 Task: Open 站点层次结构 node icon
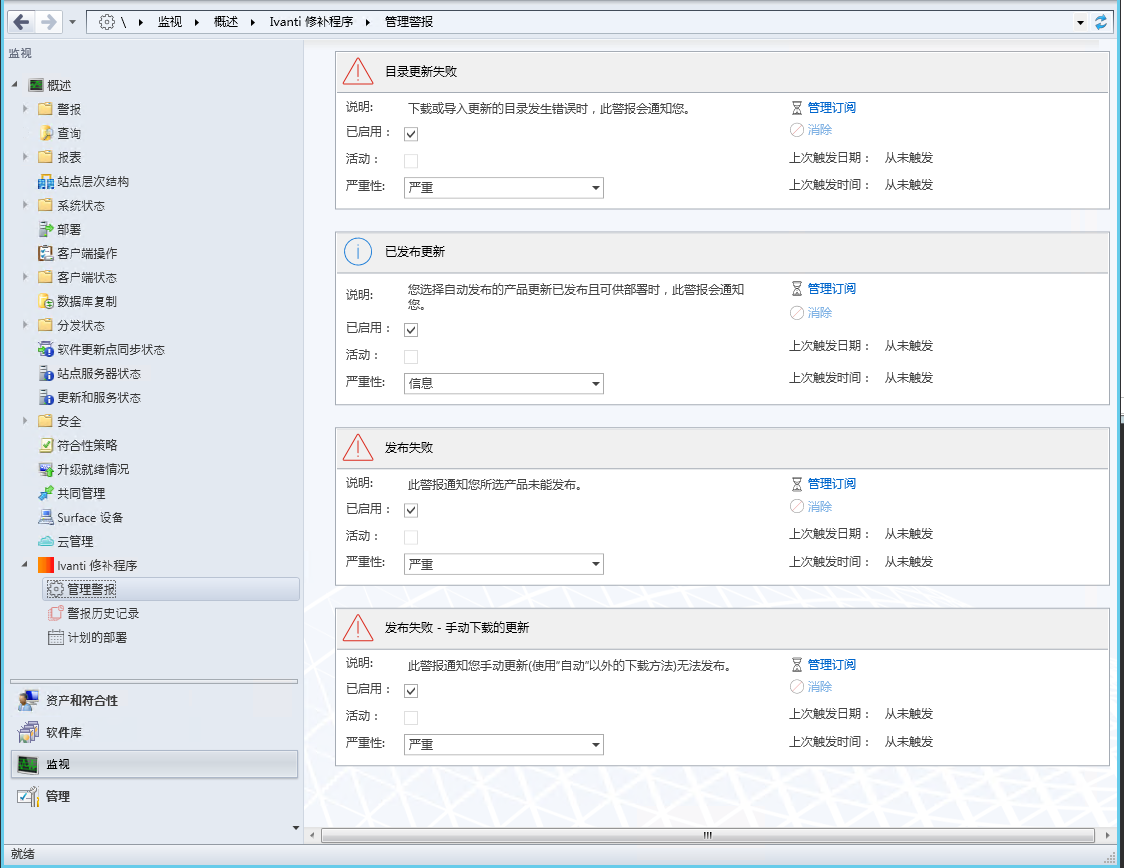(45, 182)
